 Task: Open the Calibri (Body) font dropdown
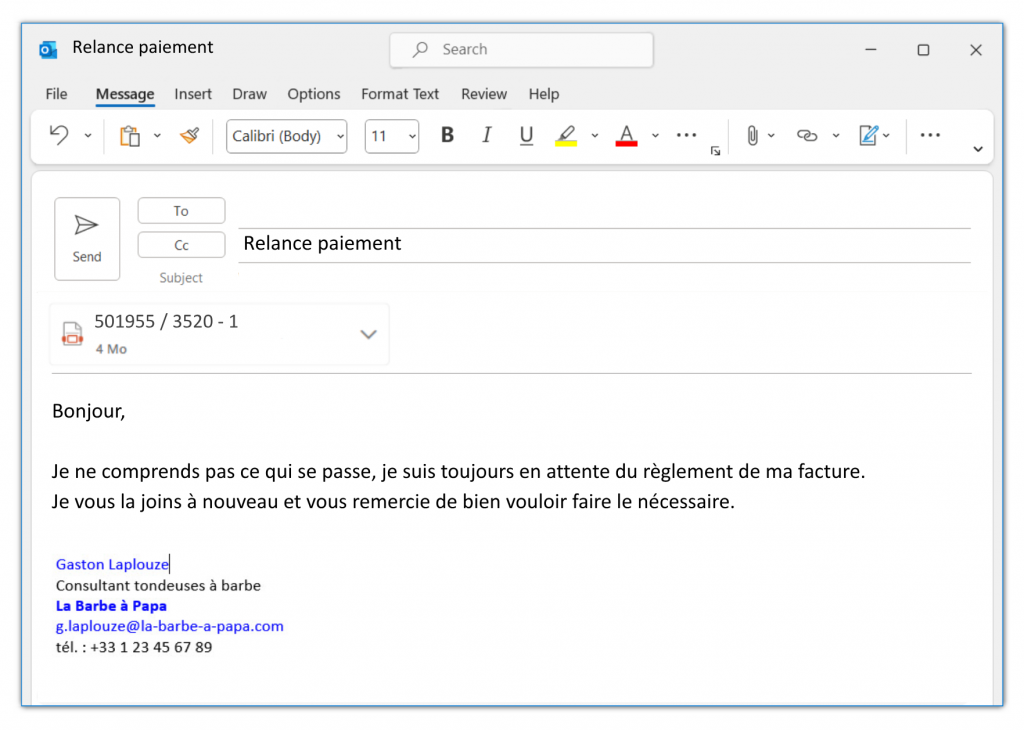[286, 136]
